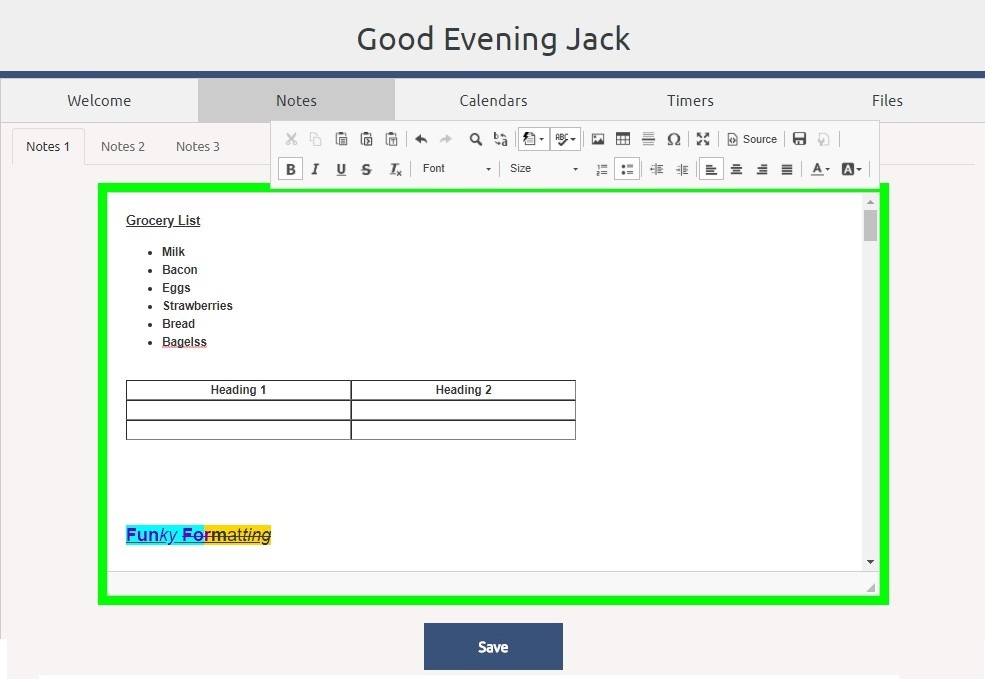Insert a table from the toolbar
Image resolution: width=985 pixels, height=679 pixels.
[623, 140]
